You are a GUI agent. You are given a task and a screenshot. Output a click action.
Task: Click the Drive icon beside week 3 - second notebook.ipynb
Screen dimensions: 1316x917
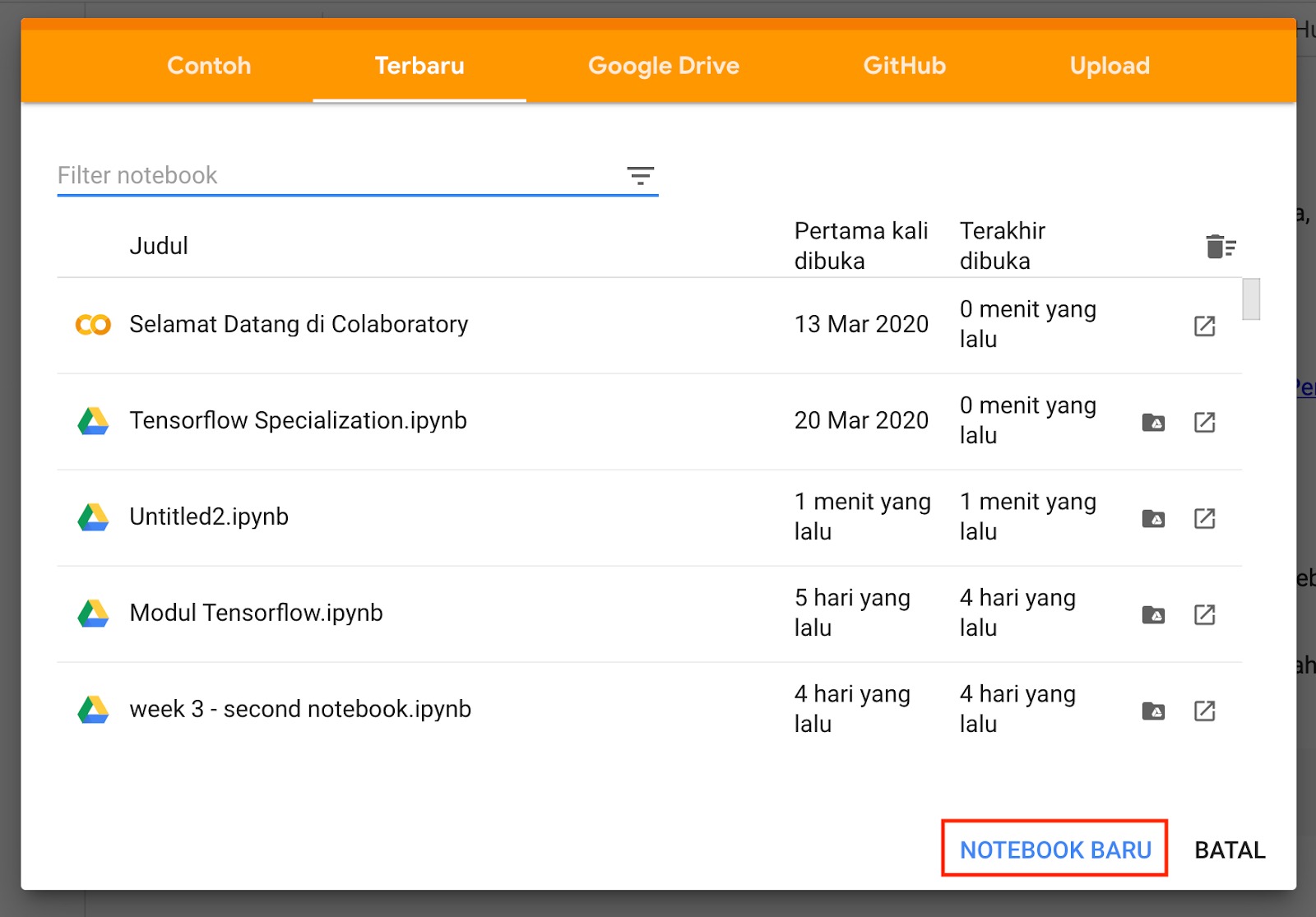click(93, 710)
